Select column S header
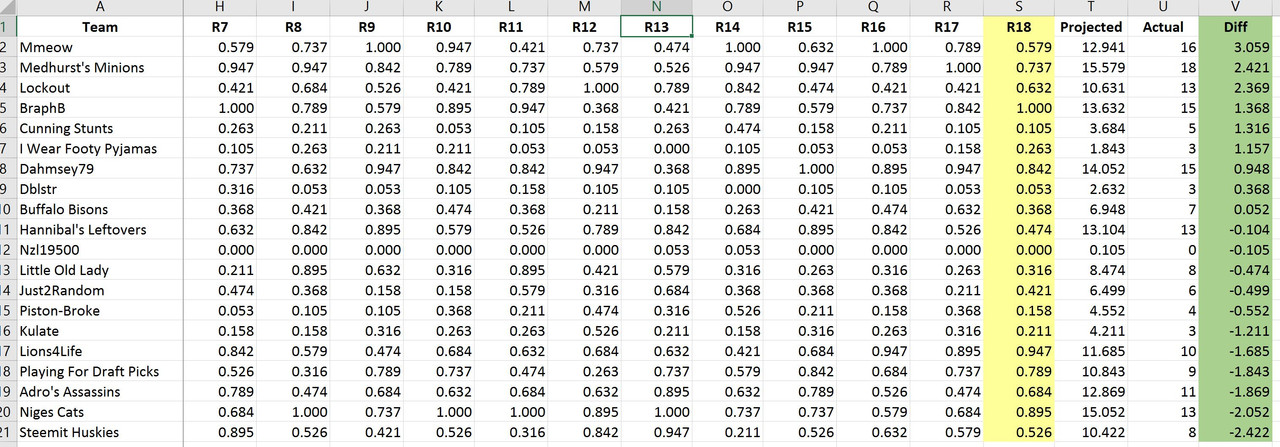This screenshot has width=1280, height=447. click(x=1018, y=7)
